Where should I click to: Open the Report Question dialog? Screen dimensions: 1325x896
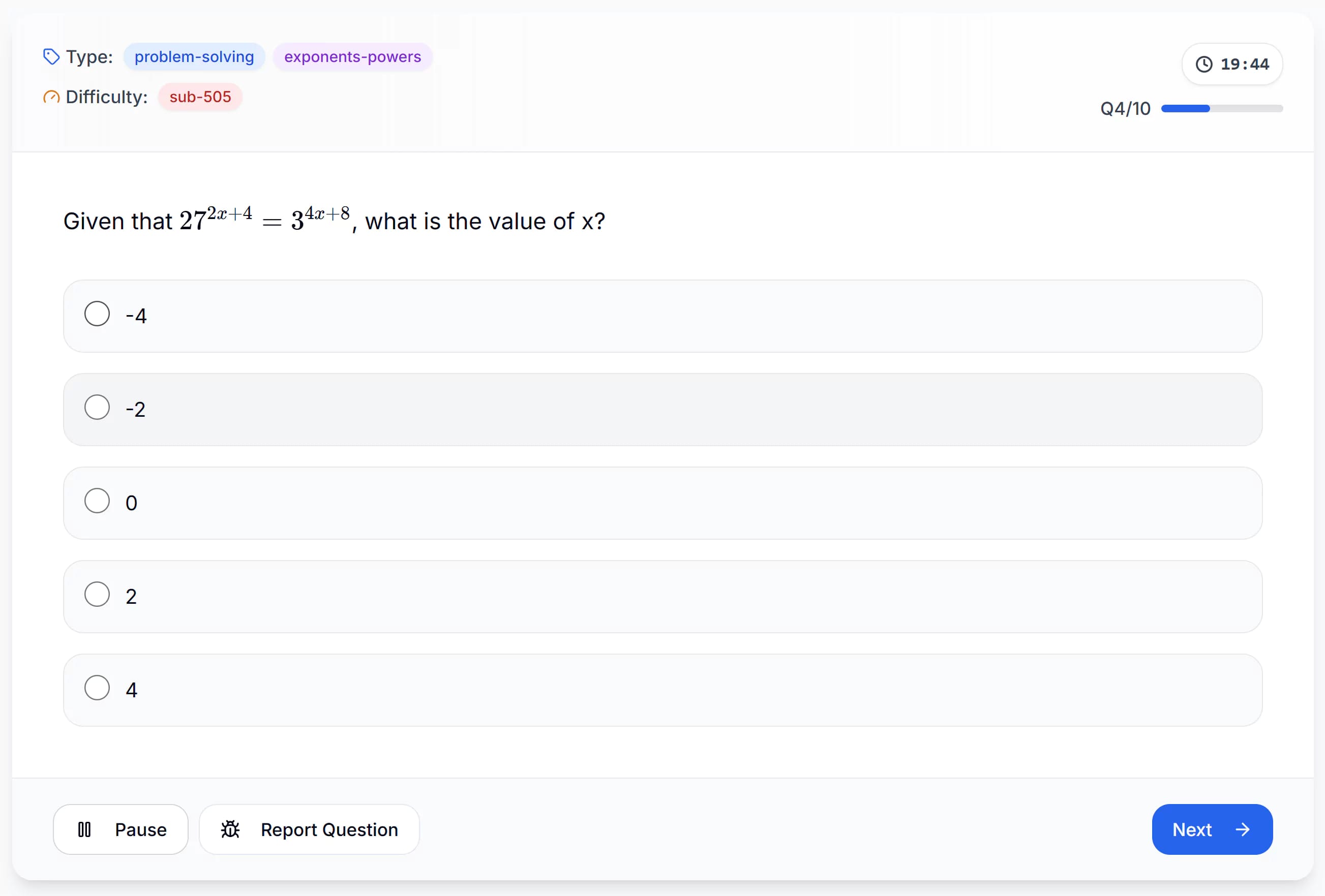309,829
